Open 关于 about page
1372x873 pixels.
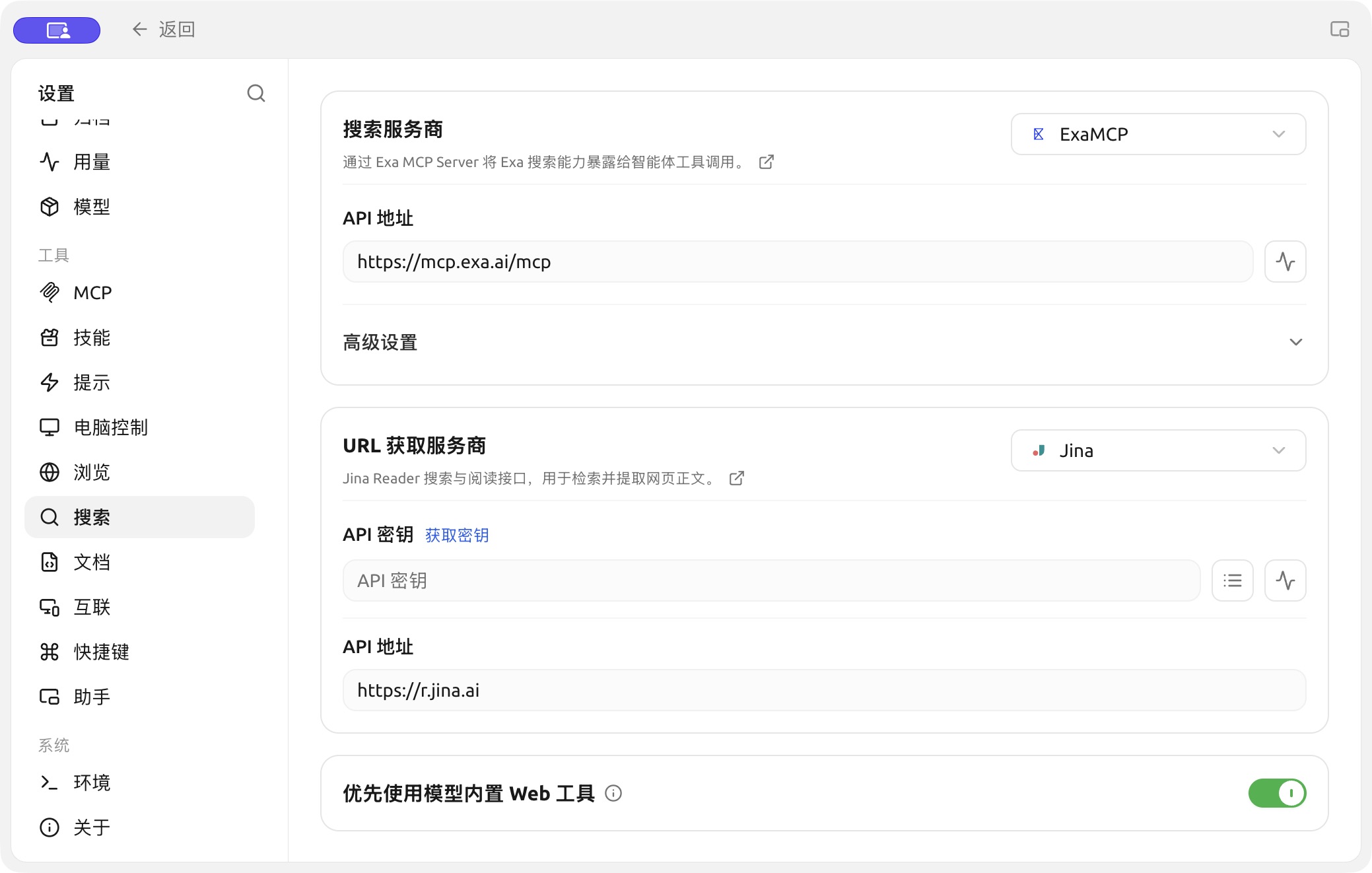(x=139, y=827)
